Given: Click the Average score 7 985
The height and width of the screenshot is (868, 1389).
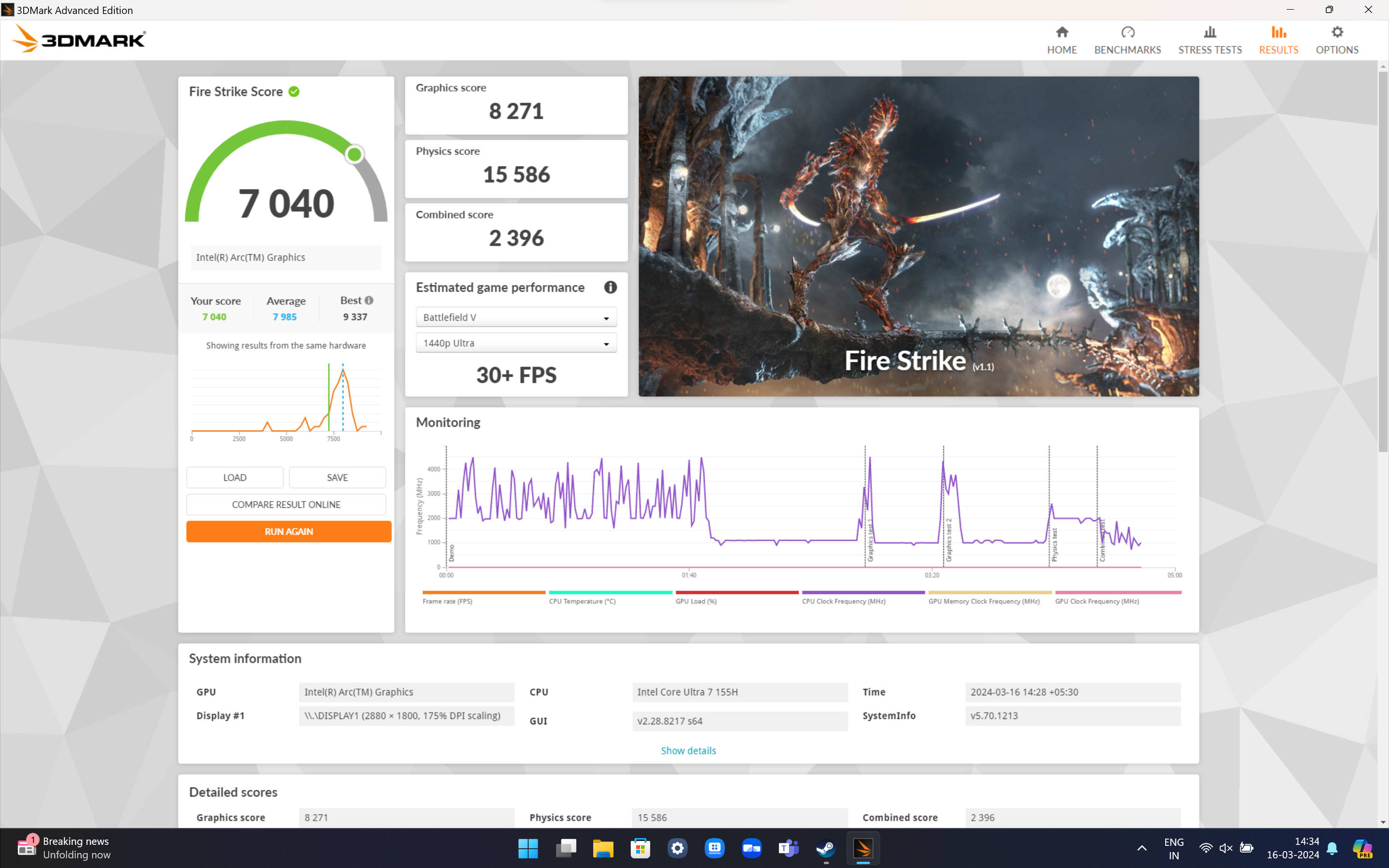Looking at the screenshot, I should pos(285,316).
